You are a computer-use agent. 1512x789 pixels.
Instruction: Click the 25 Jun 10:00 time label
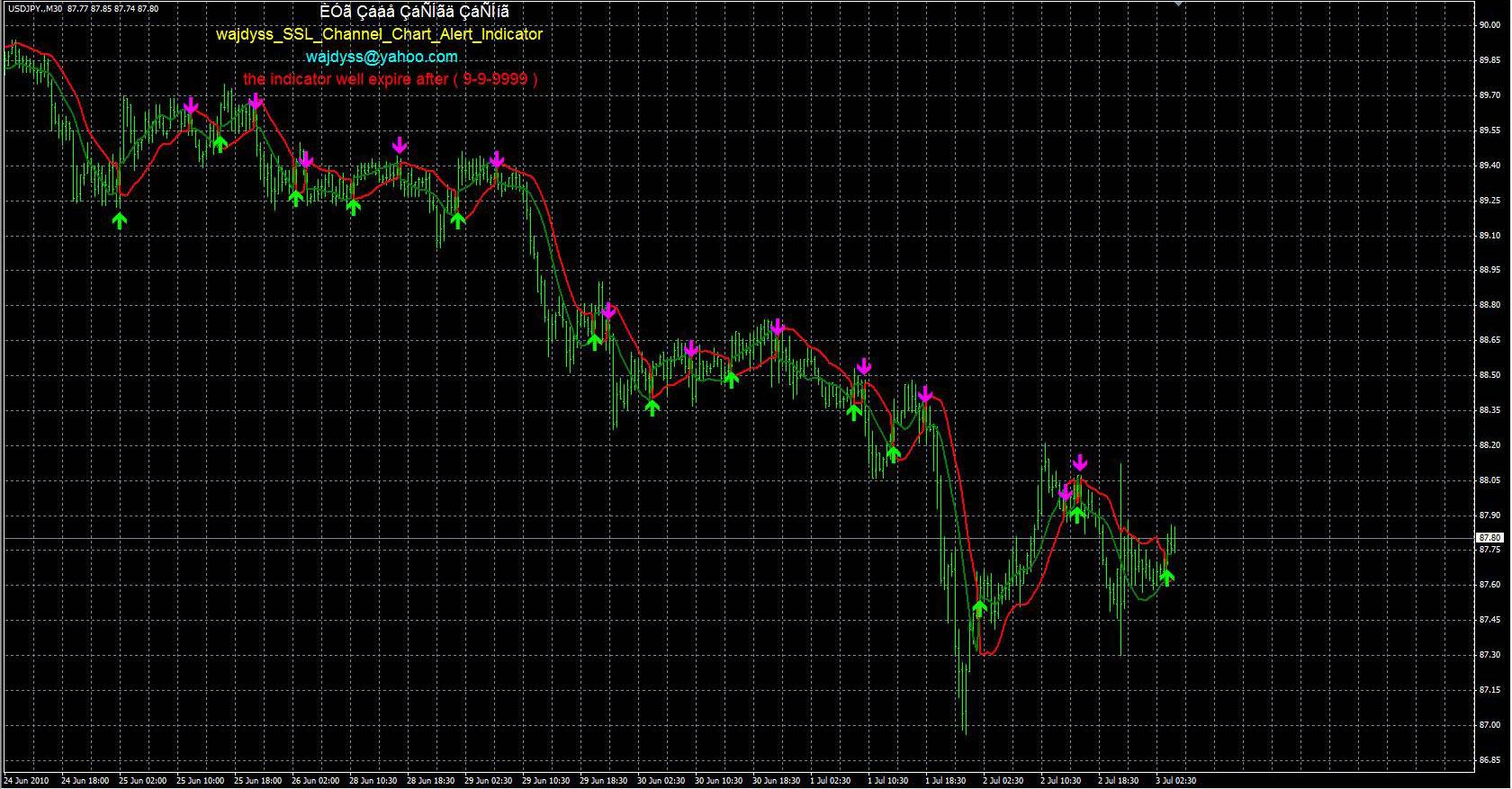click(x=201, y=781)
